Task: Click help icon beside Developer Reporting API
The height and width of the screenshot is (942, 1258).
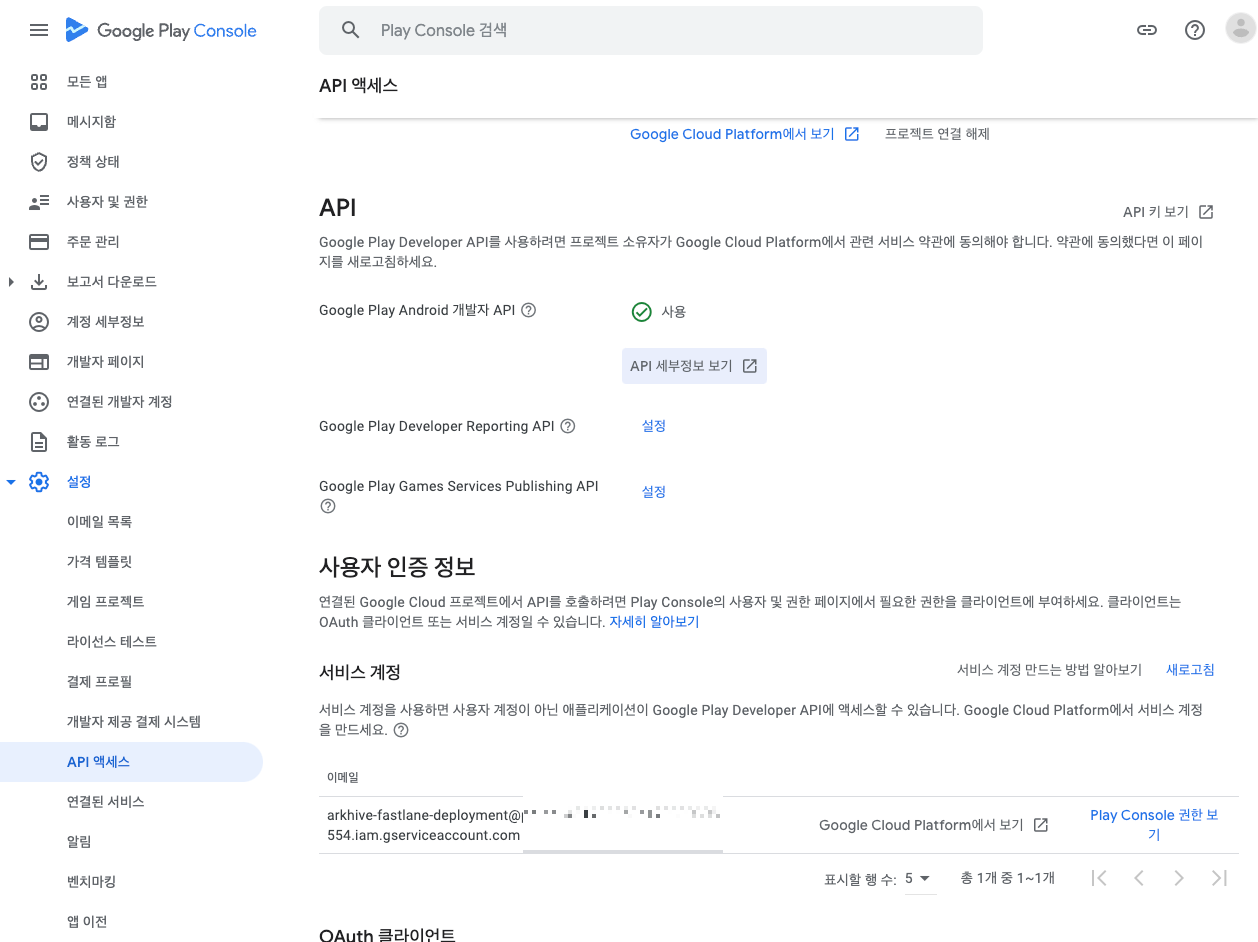Action: click(x=568, y=426)
